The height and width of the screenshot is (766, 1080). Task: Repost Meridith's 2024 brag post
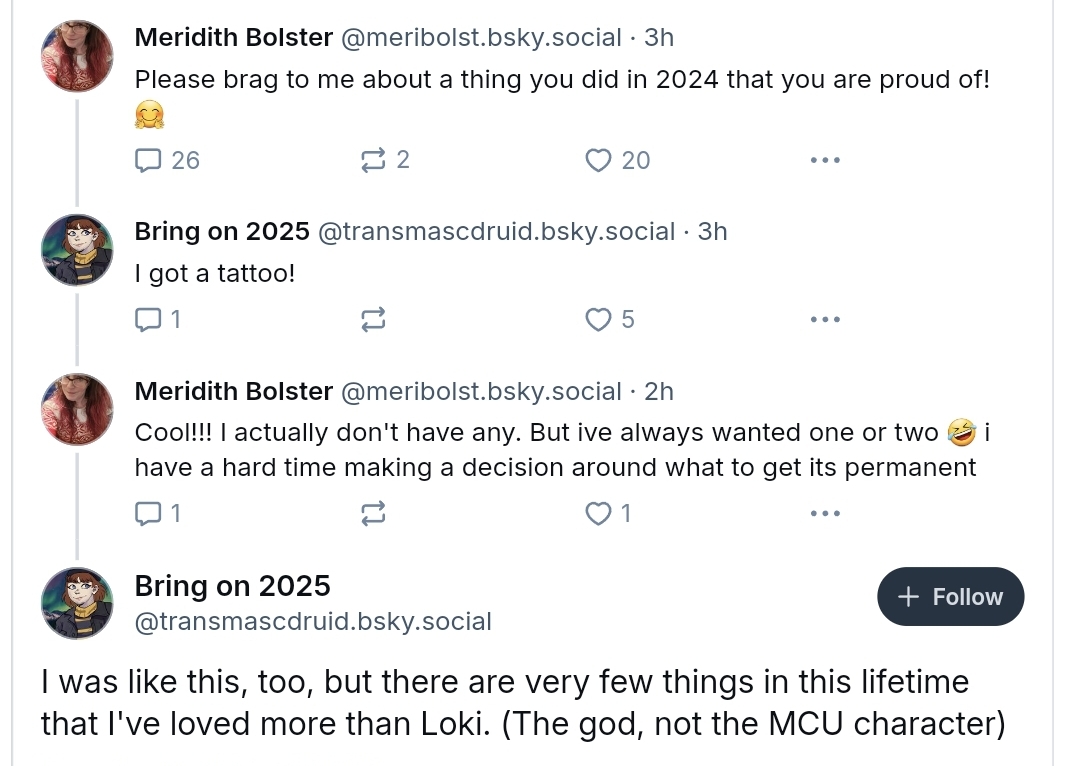pyautogui.click(x=385, y=161)
